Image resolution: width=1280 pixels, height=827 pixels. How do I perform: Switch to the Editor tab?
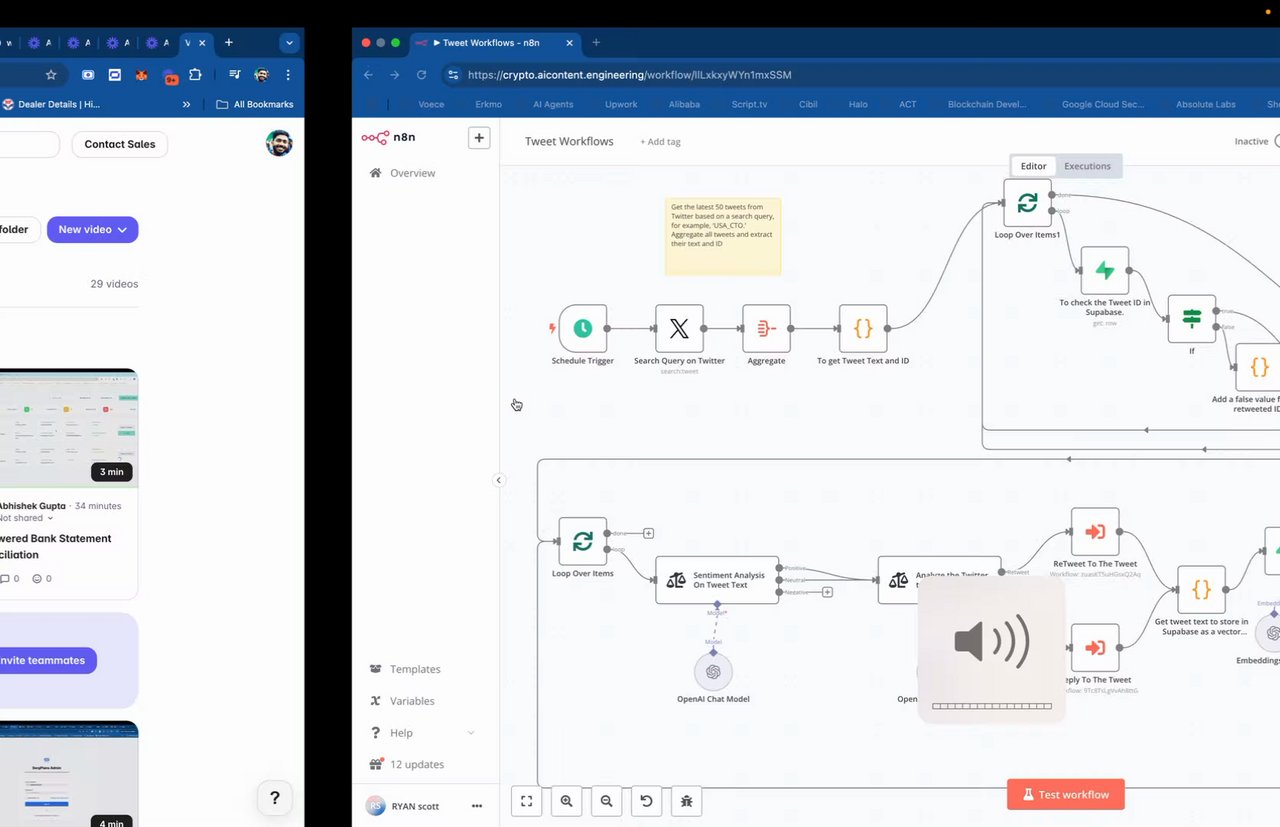[x=1033, y=166]
